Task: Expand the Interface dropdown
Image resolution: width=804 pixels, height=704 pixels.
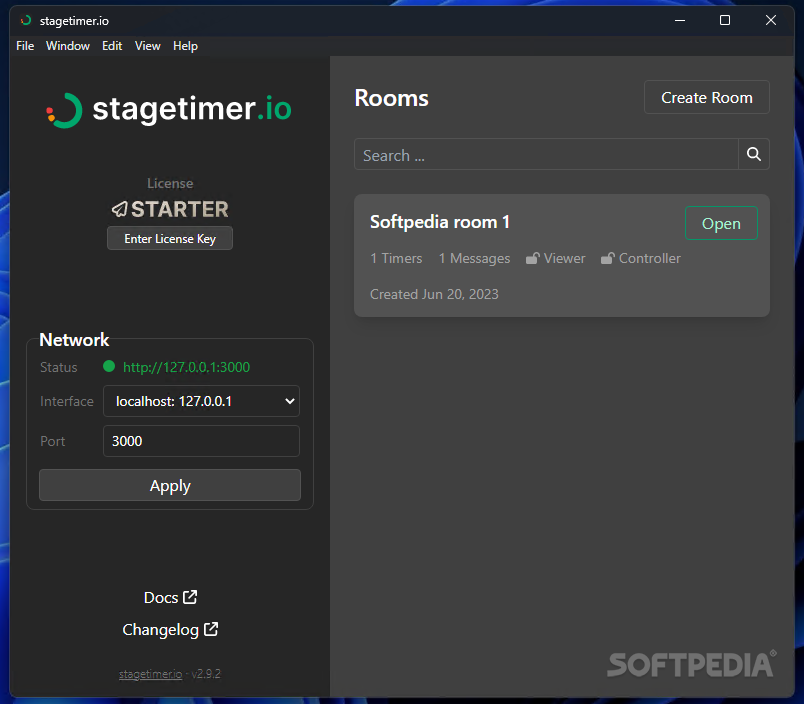Action: pos(201,401)
